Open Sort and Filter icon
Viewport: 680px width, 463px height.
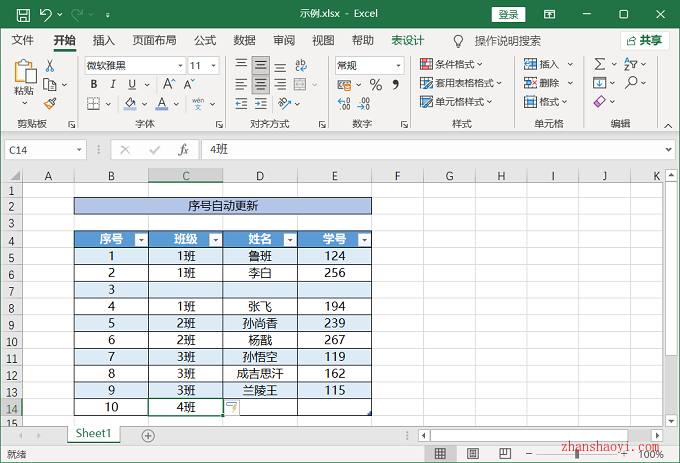coord(631,64)
